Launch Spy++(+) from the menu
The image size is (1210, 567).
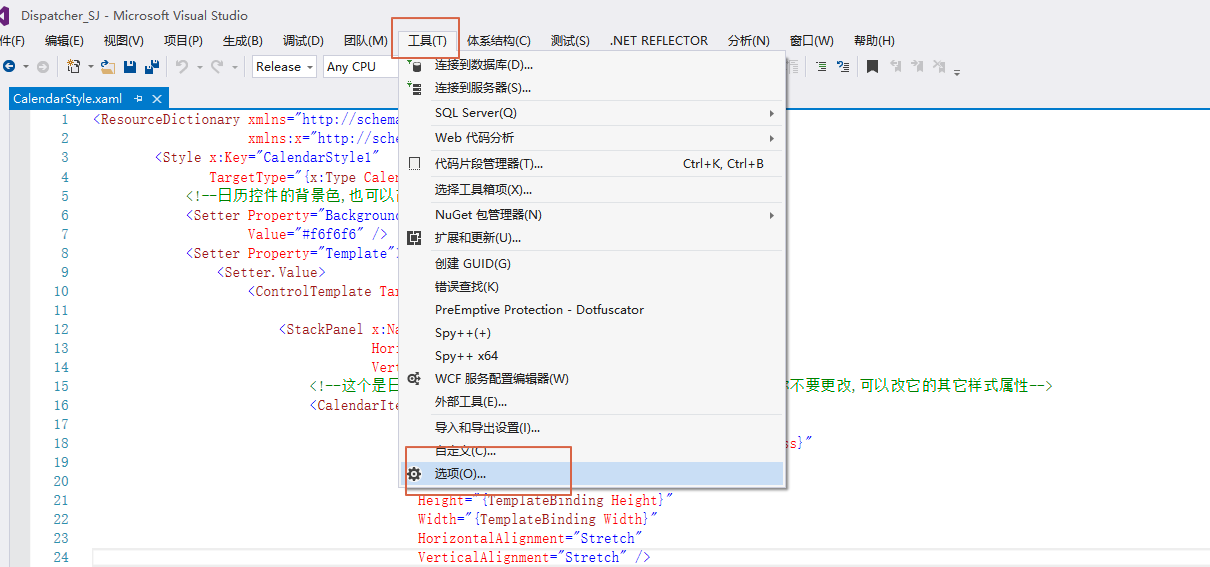pyautogui.click(x=592, y=333)
